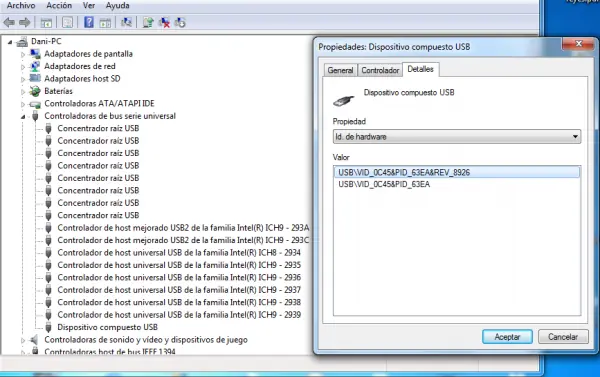Screen dimensions: 600x377
Task: Click the Cancelar button
Action: click(x=563, y=337)
